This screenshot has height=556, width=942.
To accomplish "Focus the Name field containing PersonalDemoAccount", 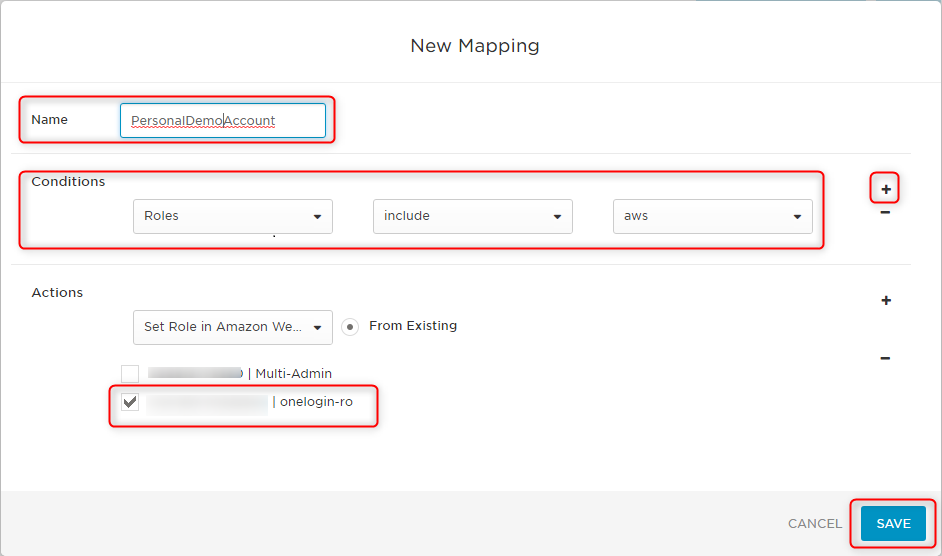I will pos(223,120).
